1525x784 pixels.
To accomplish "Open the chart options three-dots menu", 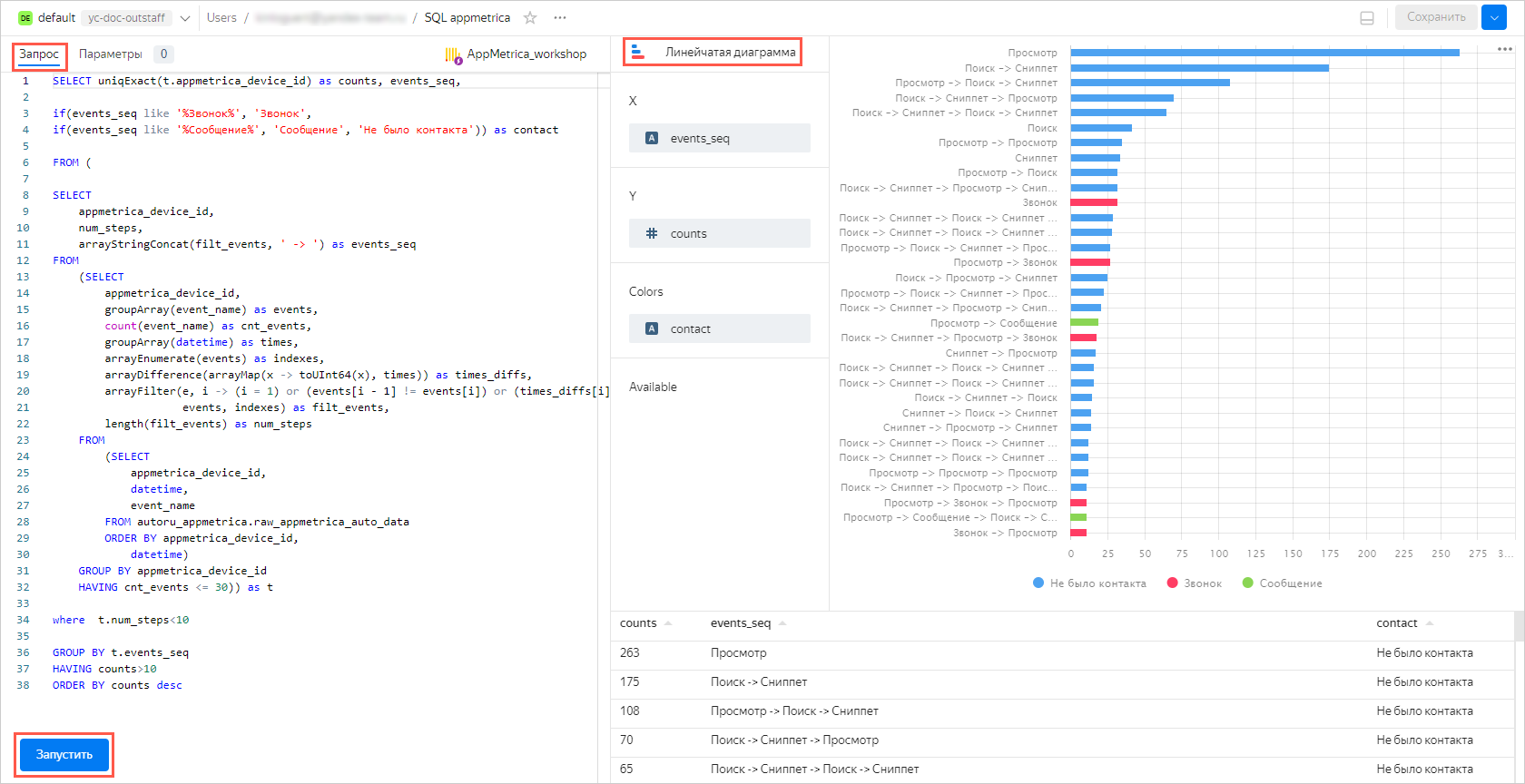I will tap(1505, 49).
